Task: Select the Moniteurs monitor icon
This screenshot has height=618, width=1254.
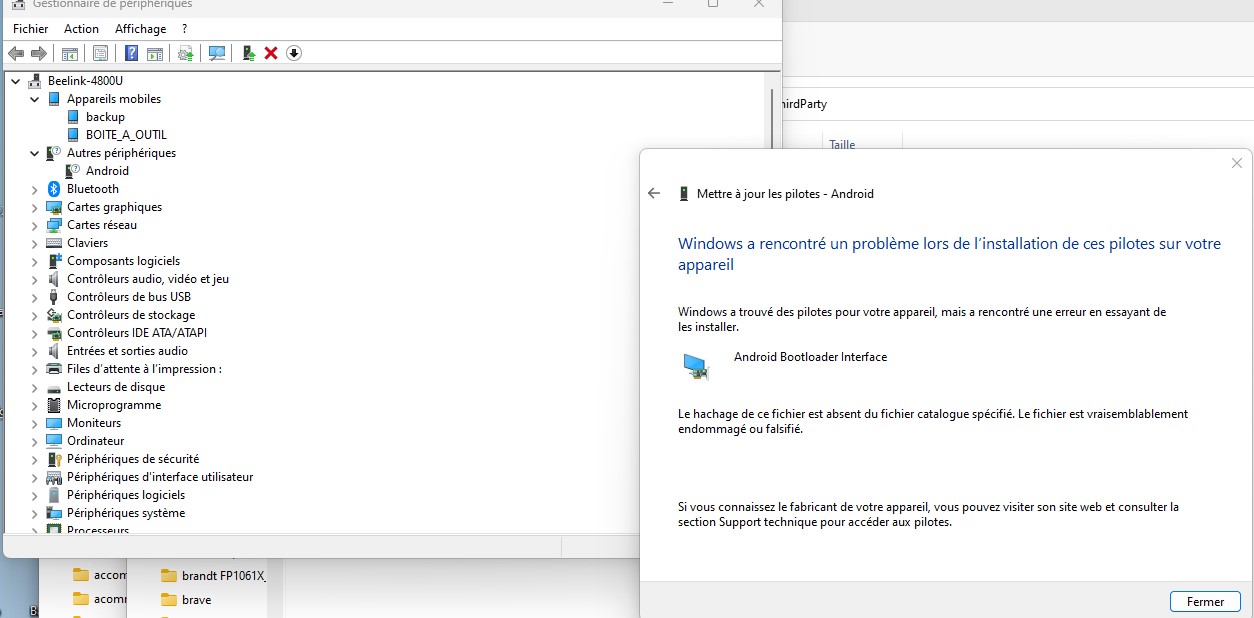Action: (x=54, y=423)
